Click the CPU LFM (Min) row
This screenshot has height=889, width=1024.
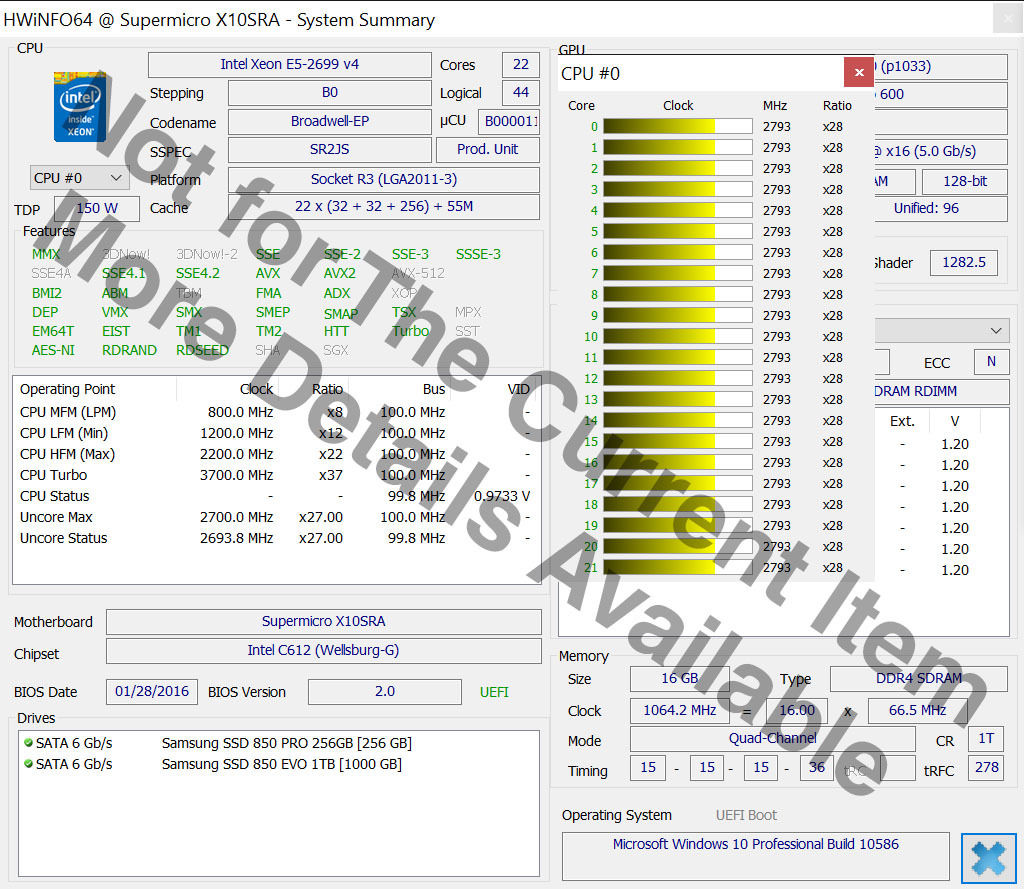click(276, 433)
